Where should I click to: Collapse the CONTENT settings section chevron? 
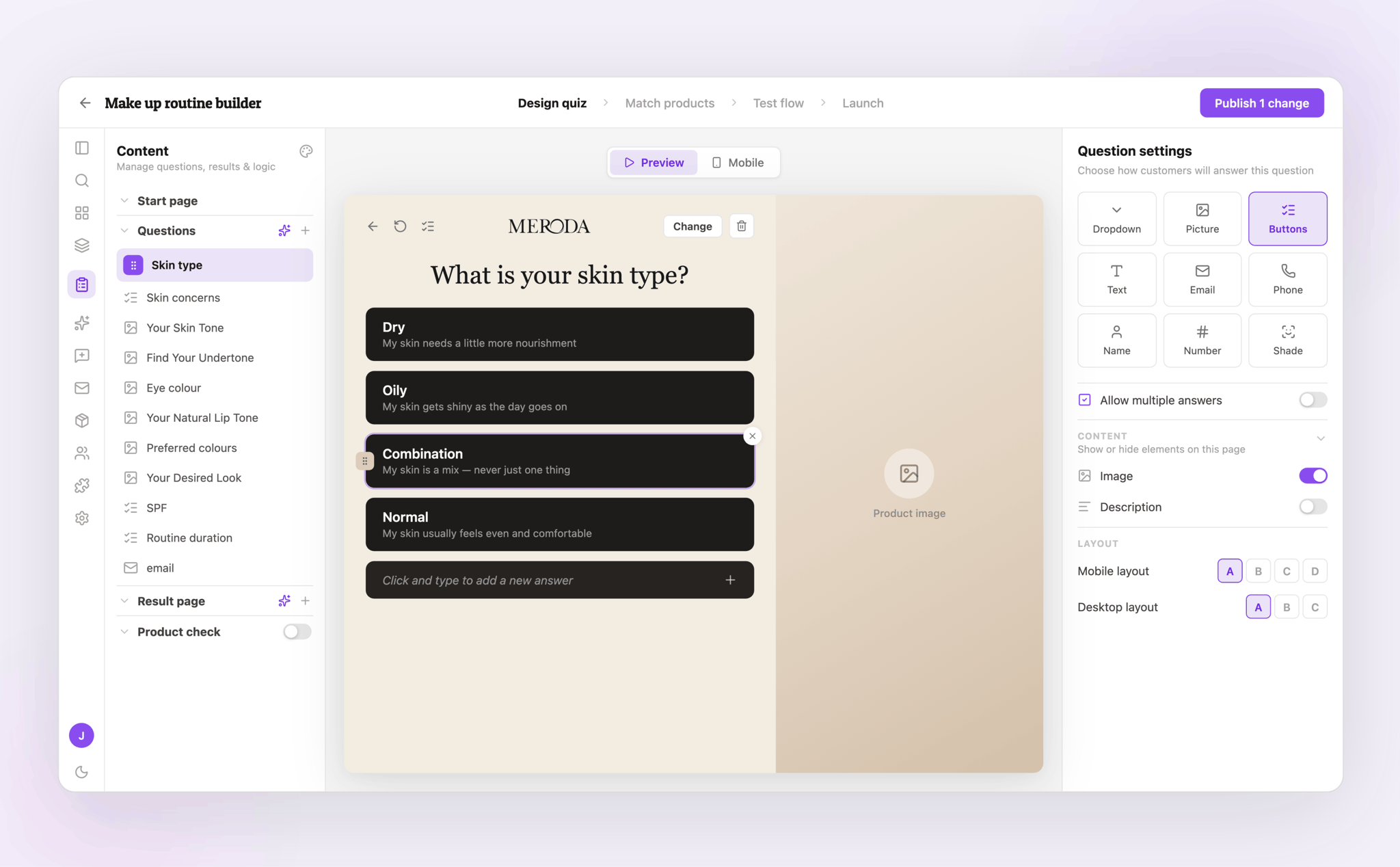[x=1321, y=438]
